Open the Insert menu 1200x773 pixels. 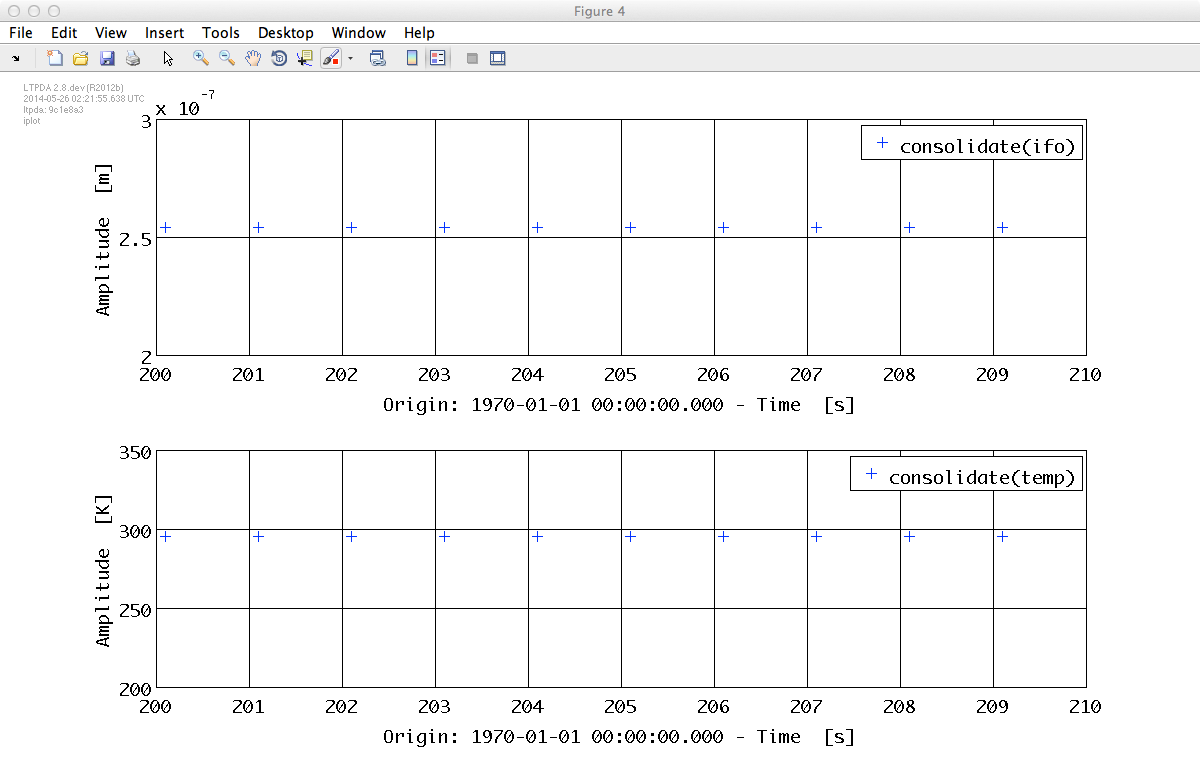(164, 33)
